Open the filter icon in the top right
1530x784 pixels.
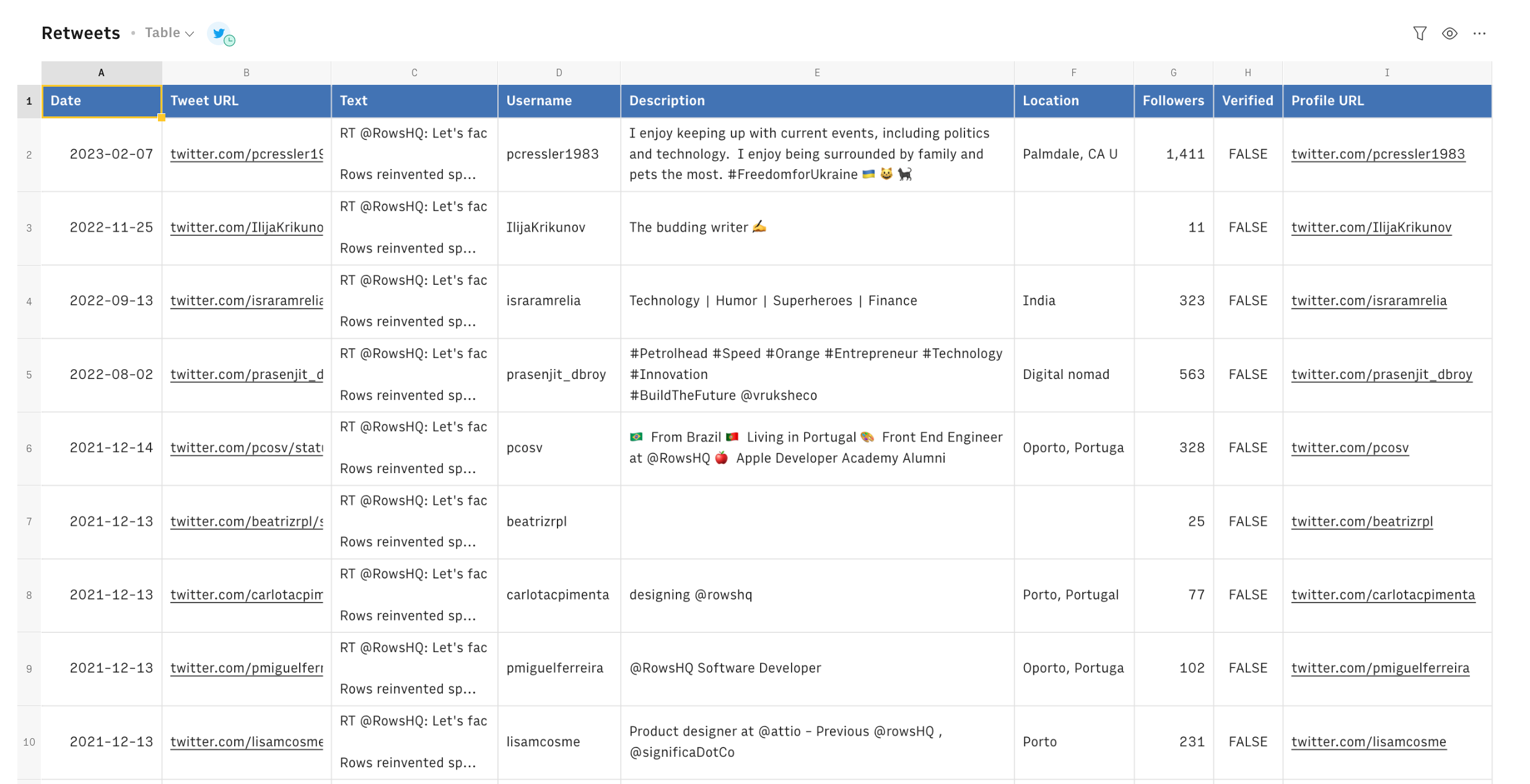point(1420,33)
